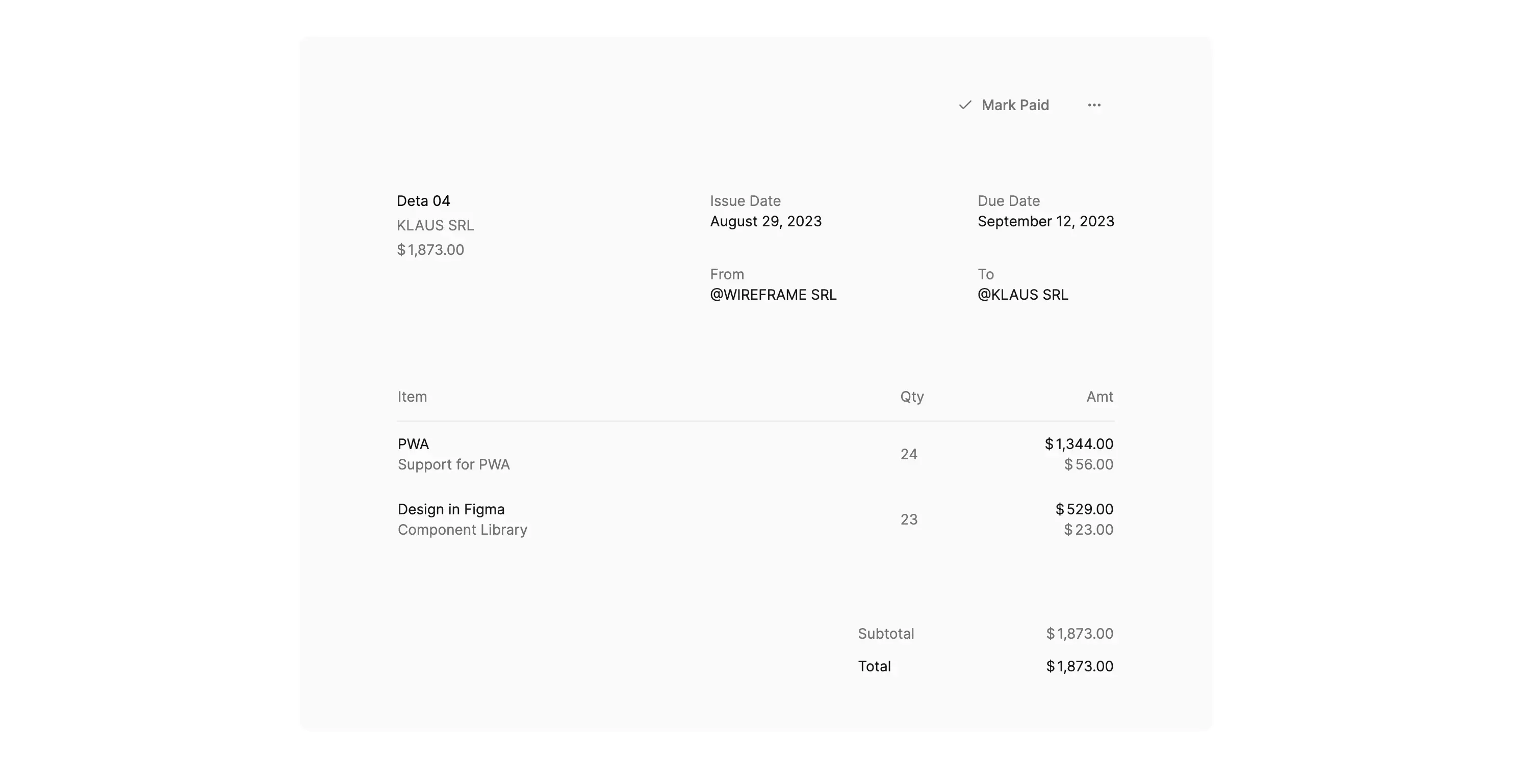Viewport: 1533px width, 784px height.
Task: Click the Total amount $1,873.00 at bottom
Action: click(1079, 667)
